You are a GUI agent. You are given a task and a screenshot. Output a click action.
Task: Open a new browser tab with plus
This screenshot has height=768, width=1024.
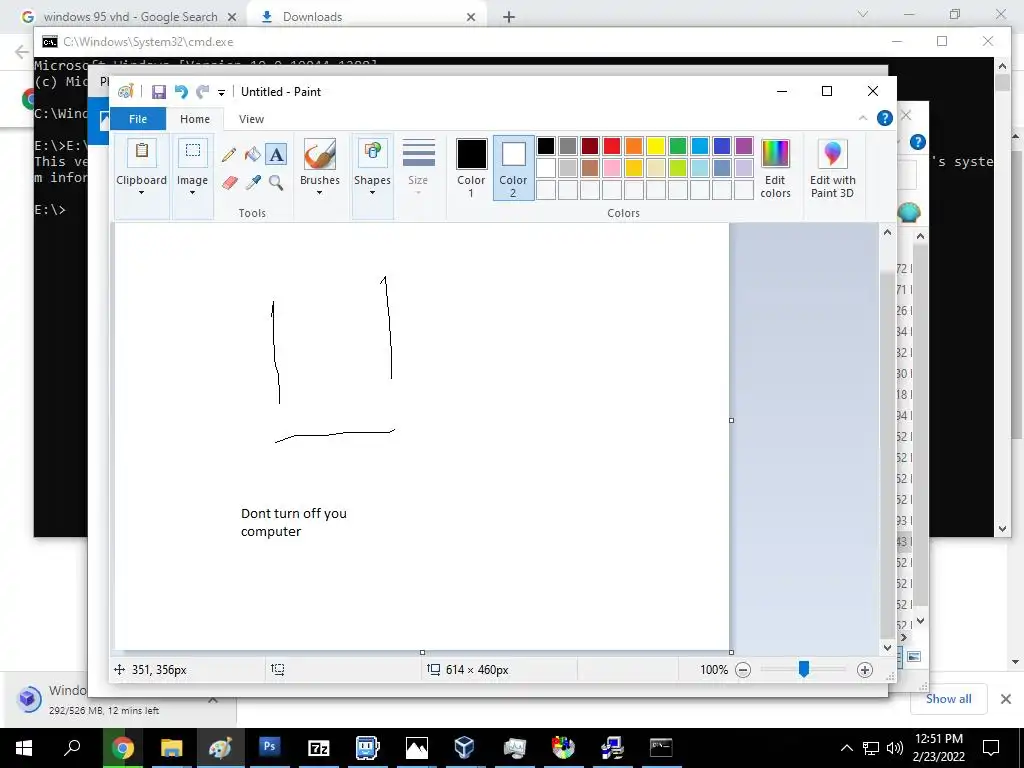[x=509, y=17]
